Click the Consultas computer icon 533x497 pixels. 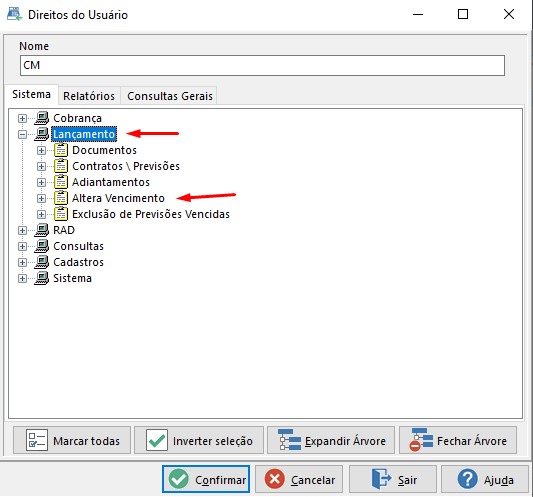42,246
